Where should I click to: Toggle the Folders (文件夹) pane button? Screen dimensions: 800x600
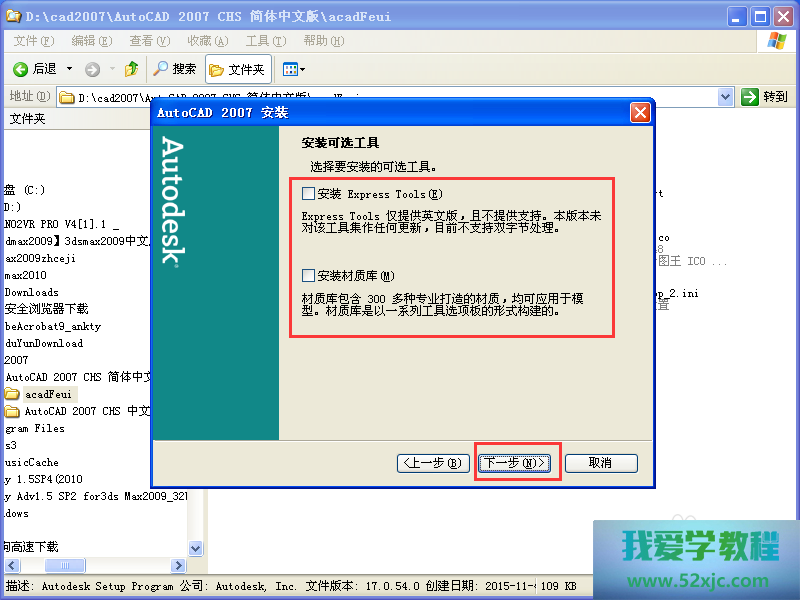click(x=238, y=69)
